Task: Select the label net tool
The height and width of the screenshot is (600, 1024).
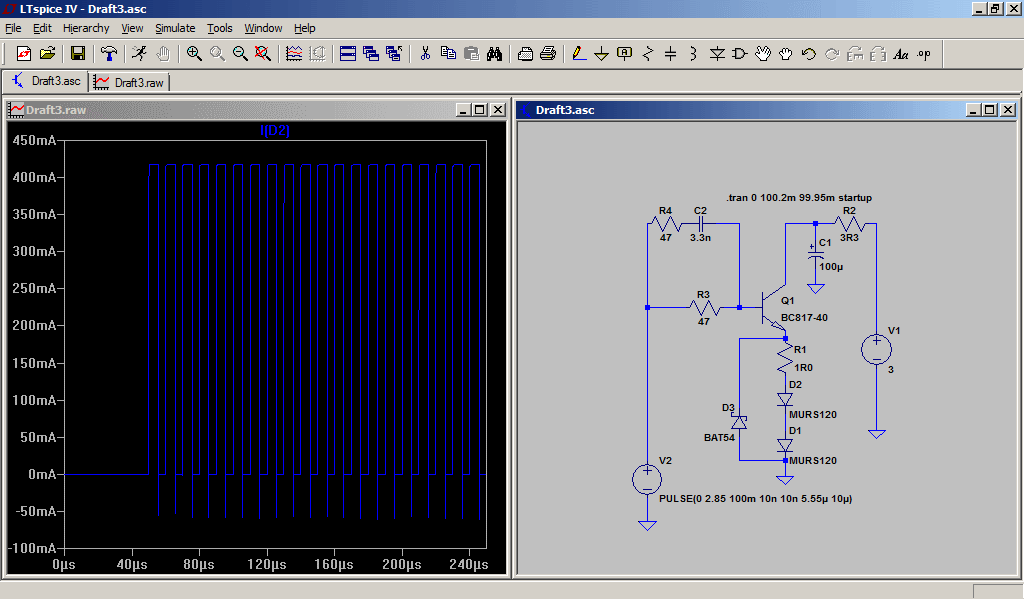Action: click(x=624, y=54)
